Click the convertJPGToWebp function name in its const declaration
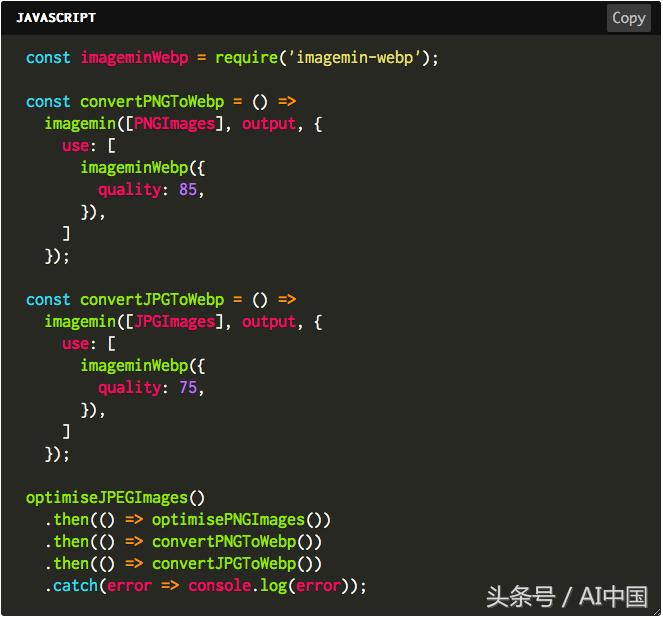 (x=152, y=300)
